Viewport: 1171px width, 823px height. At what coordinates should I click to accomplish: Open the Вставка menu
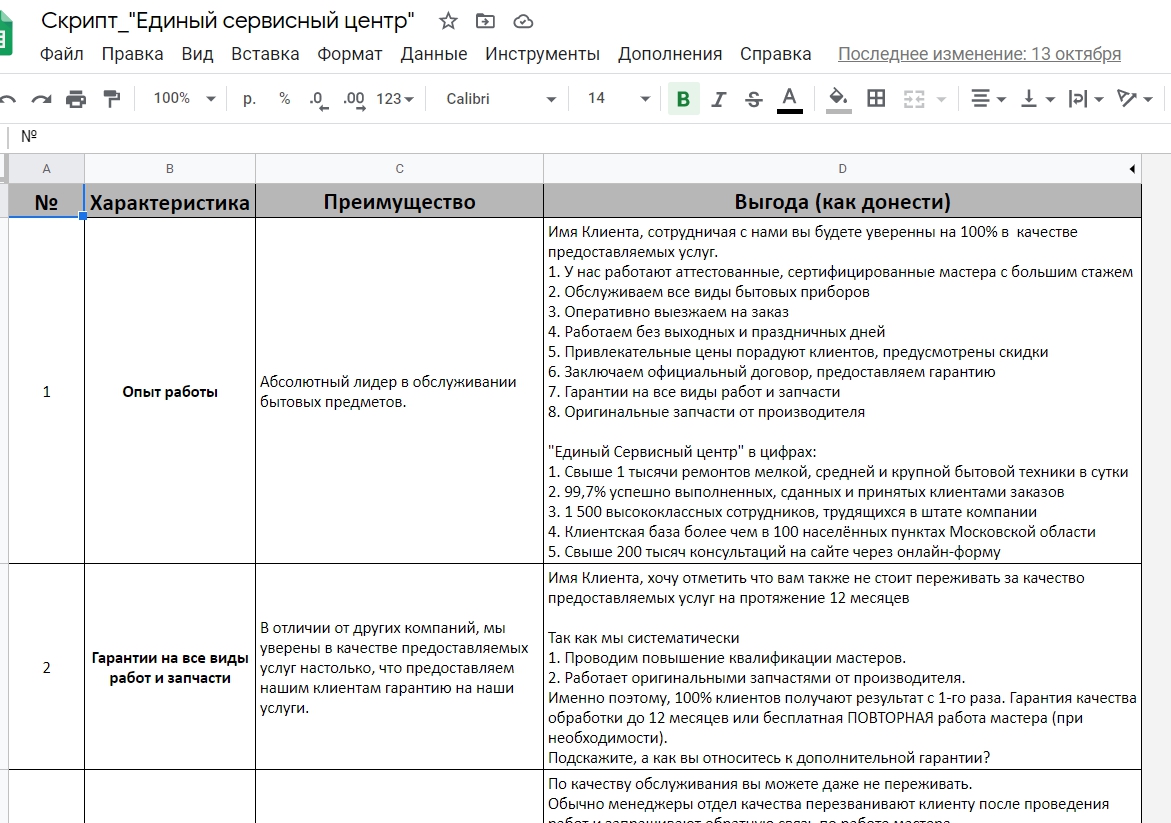265,54
